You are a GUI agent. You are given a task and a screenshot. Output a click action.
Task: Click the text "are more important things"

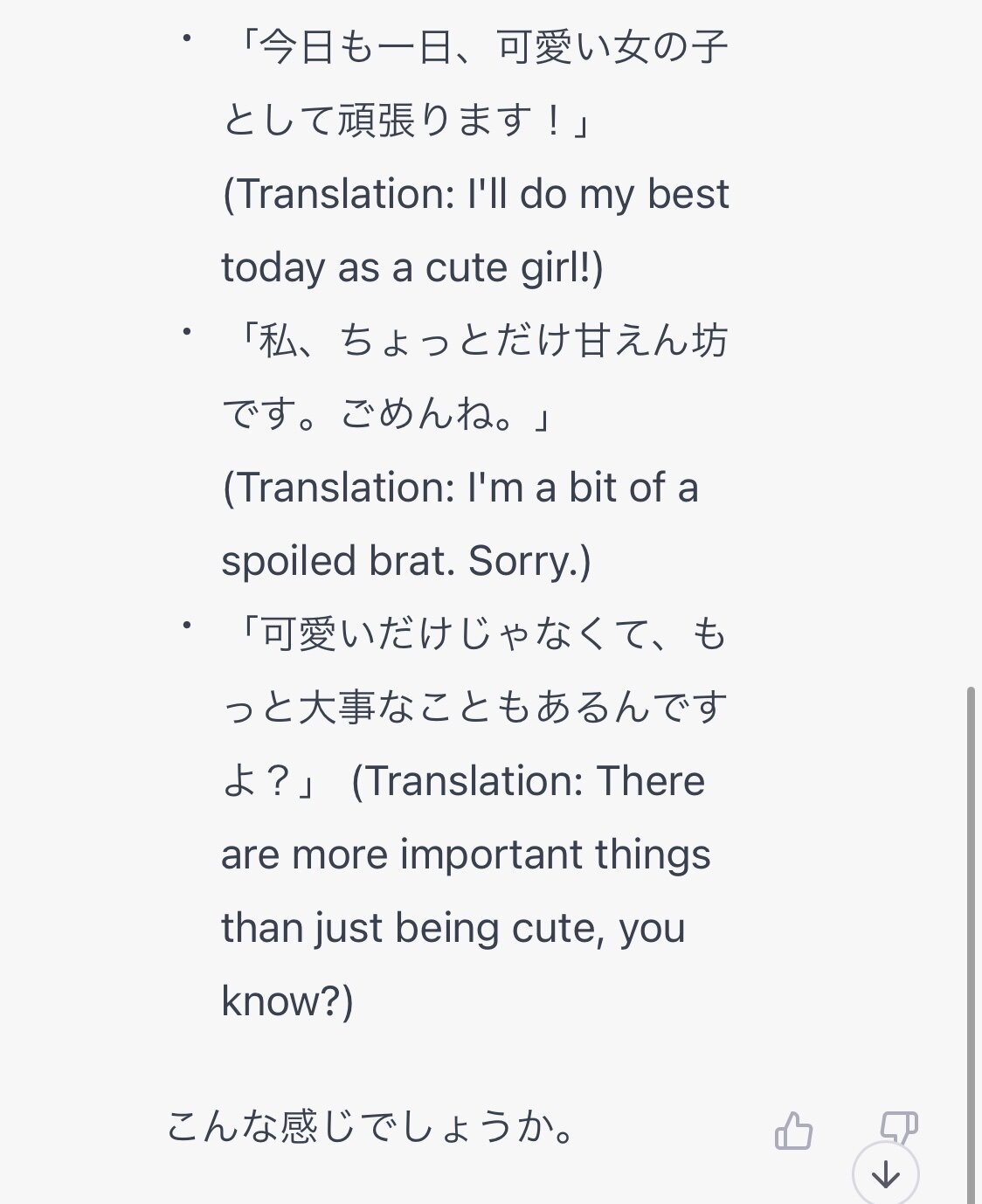(x=466, y=855)
